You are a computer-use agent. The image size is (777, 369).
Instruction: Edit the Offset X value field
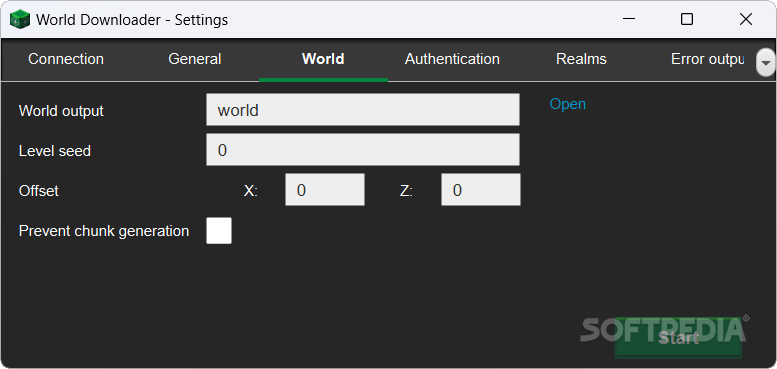[x=325, y=190]
